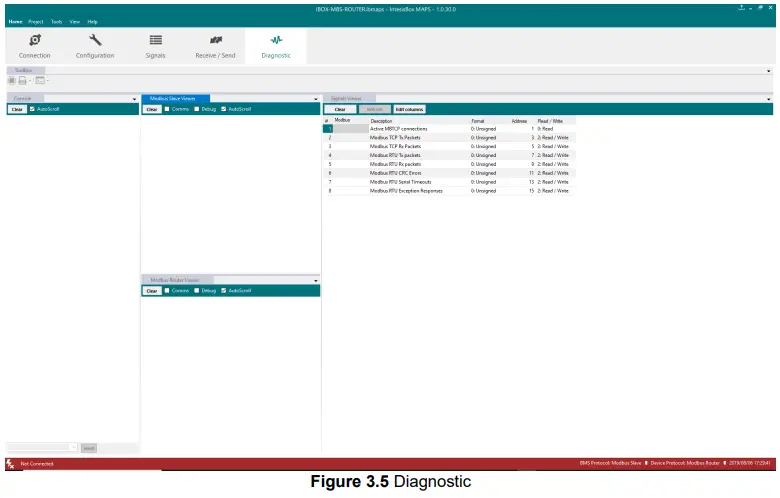Image resolution: width=780 pixels, height=498 pixels.
Task: Open the Modbus Router Viewer dropdown arrow
Action: (316, 281)
